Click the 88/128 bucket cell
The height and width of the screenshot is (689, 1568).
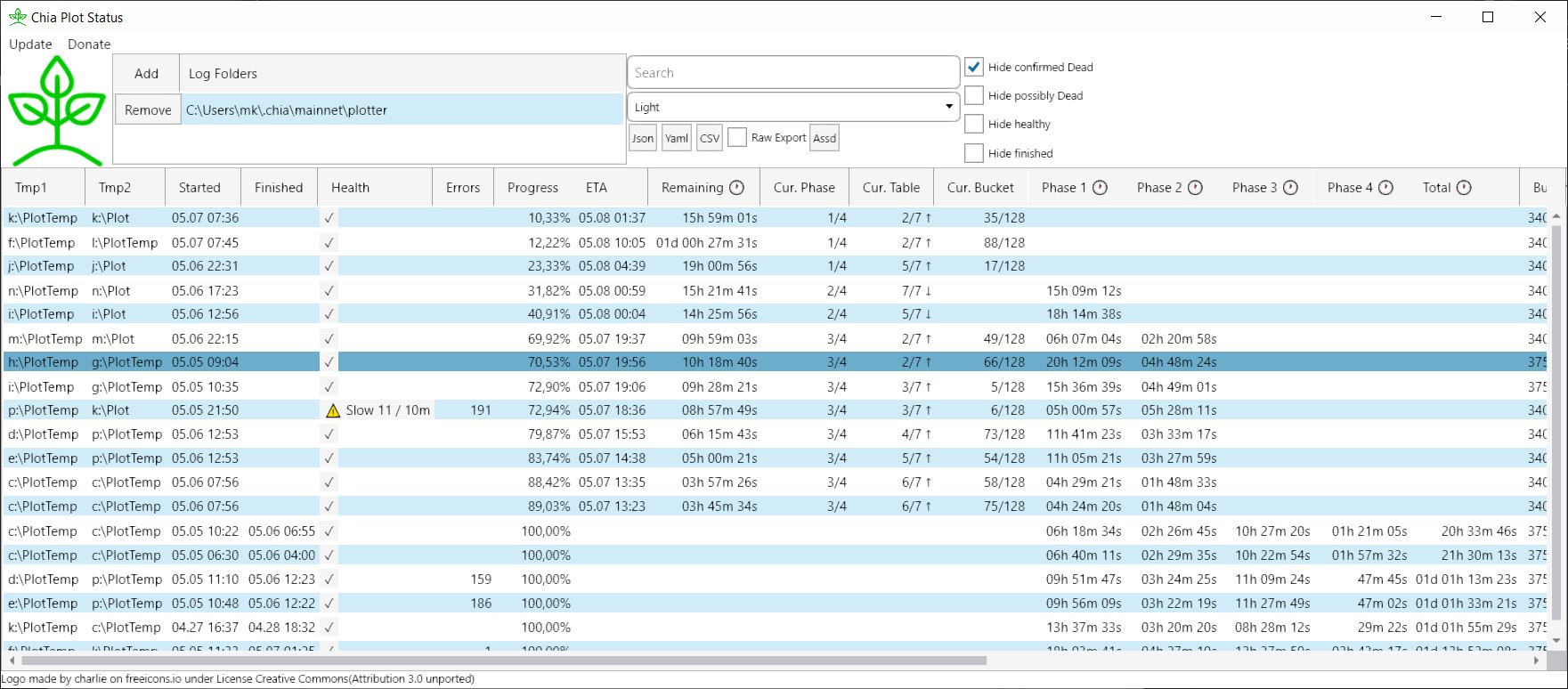pos(1004,243)
